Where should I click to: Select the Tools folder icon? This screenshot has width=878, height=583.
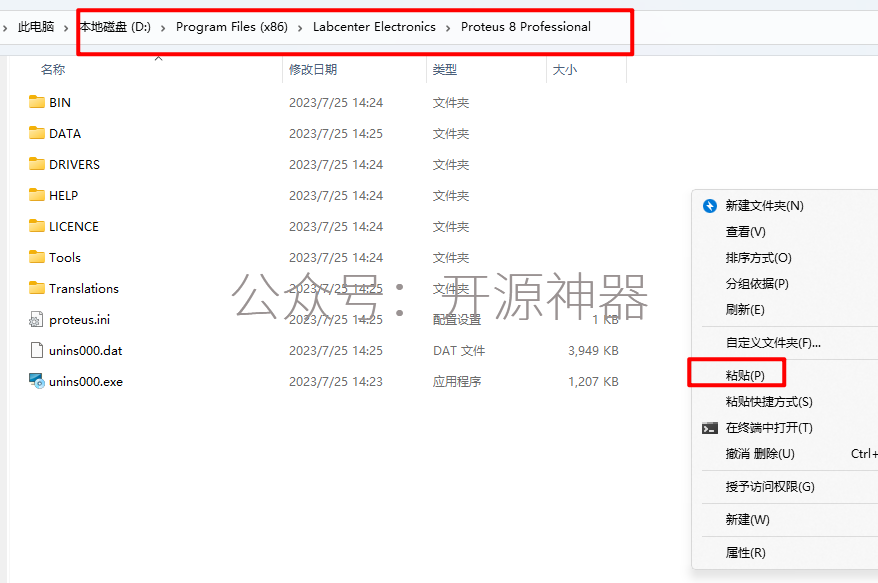[x=37, y=256]
